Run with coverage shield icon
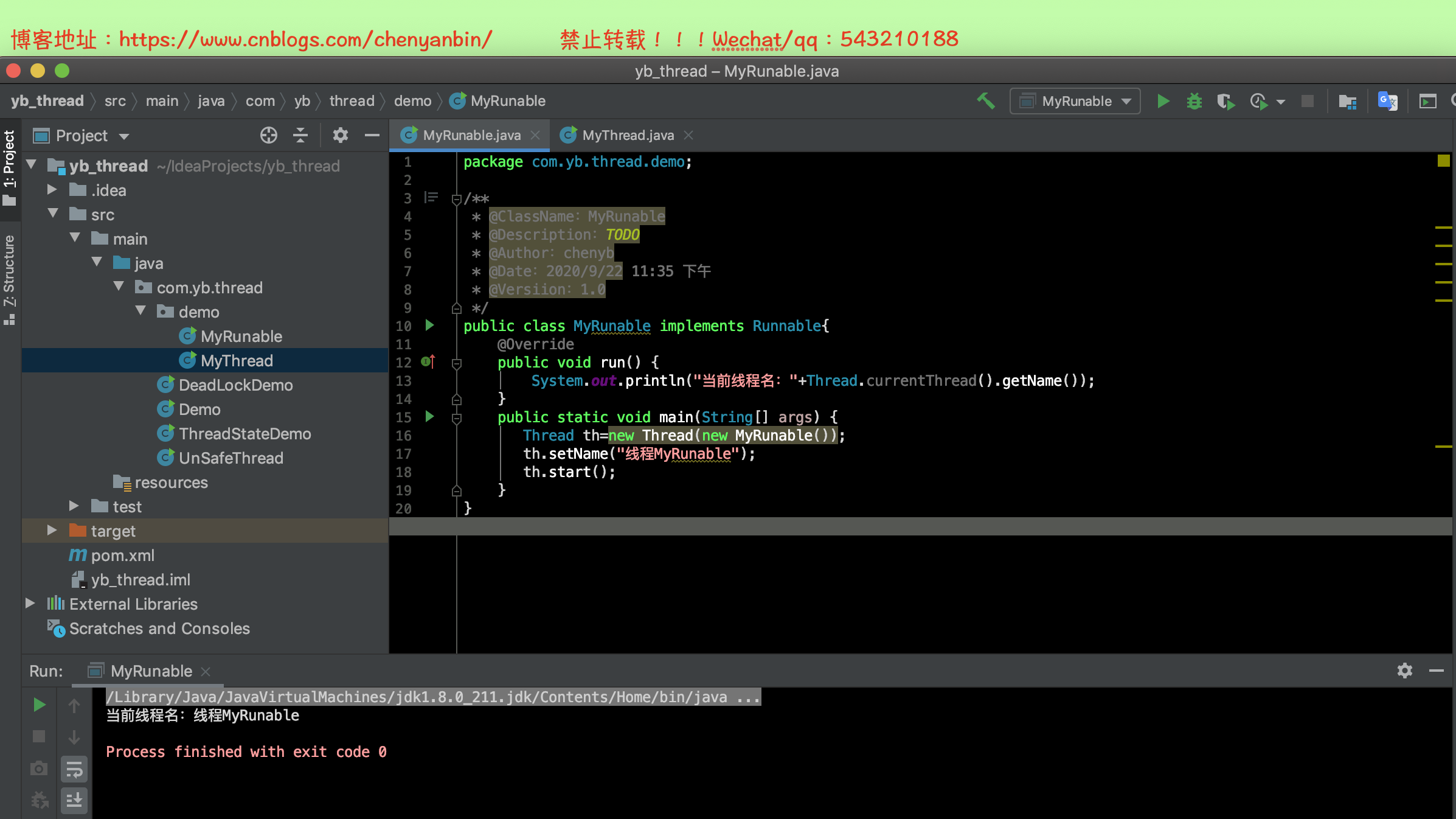The width and height of the screenshot is (1456, 819). [1225, 101]
